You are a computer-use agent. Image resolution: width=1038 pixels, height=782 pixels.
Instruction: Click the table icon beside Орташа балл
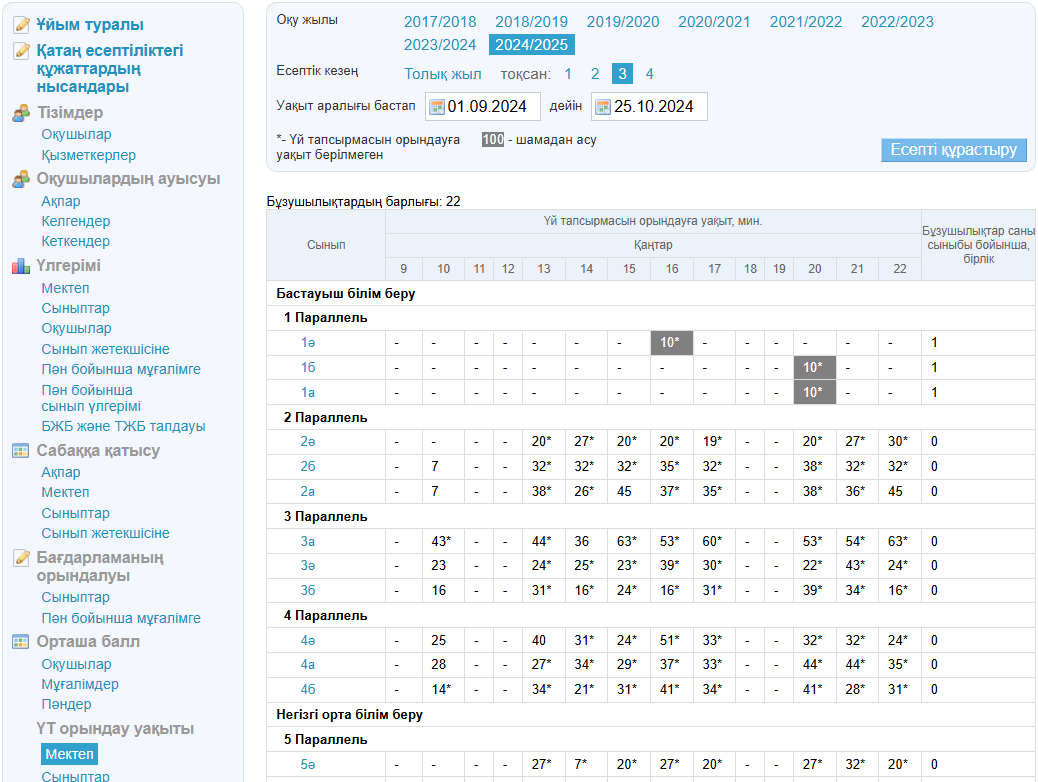21,642
